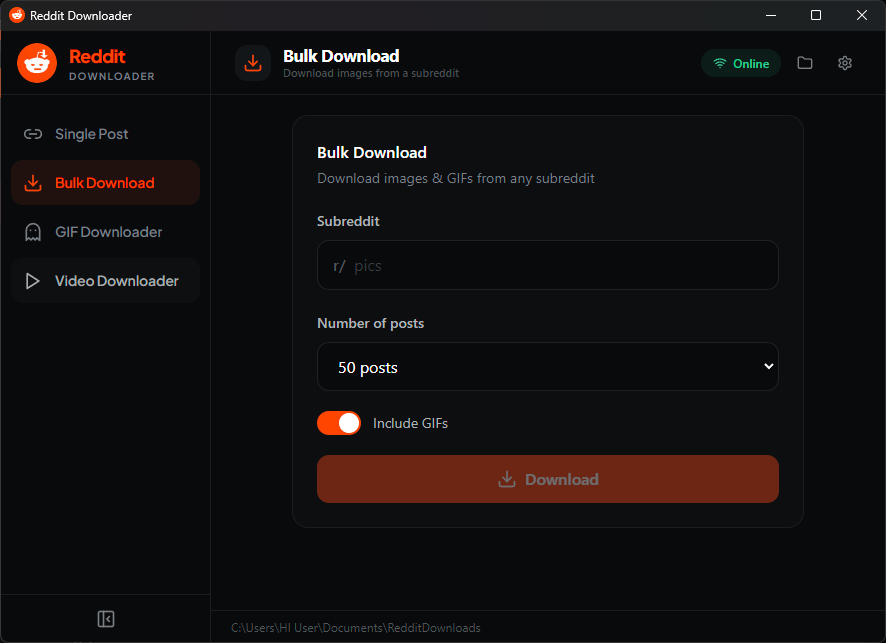This screenshot has height=643, width=886.
Task: Click 'Download images from a subreddit' subtitle
Action: coord(371,73)
